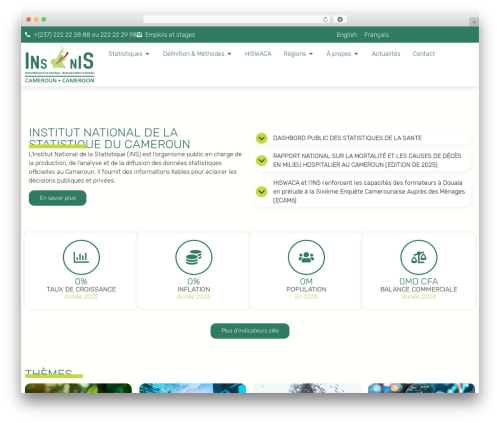500x423 pixels.
Task: Click the 0MD CFA value
Action: [419, 281]
